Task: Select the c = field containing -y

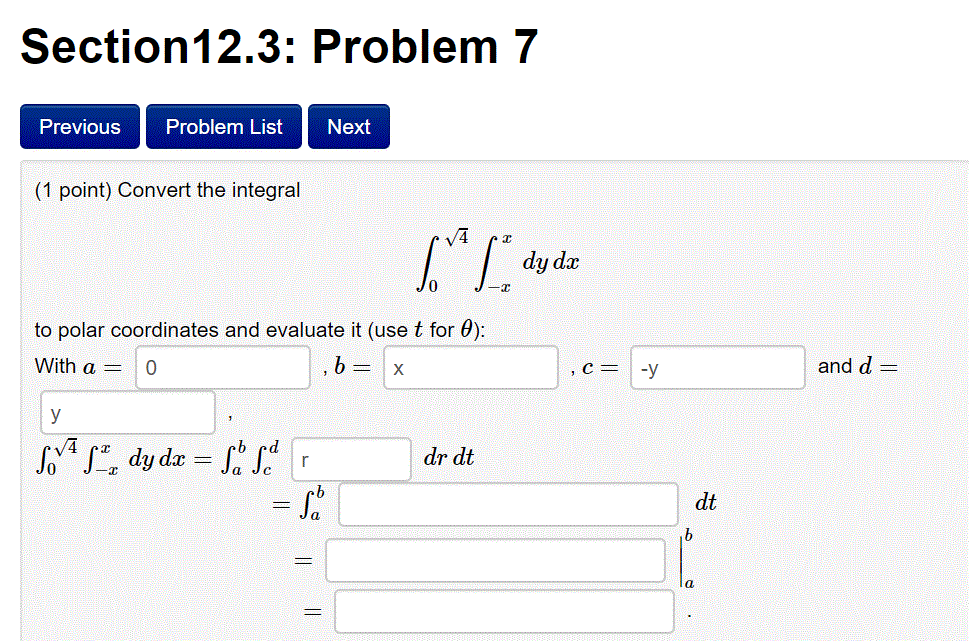Action: click(716, 367)
